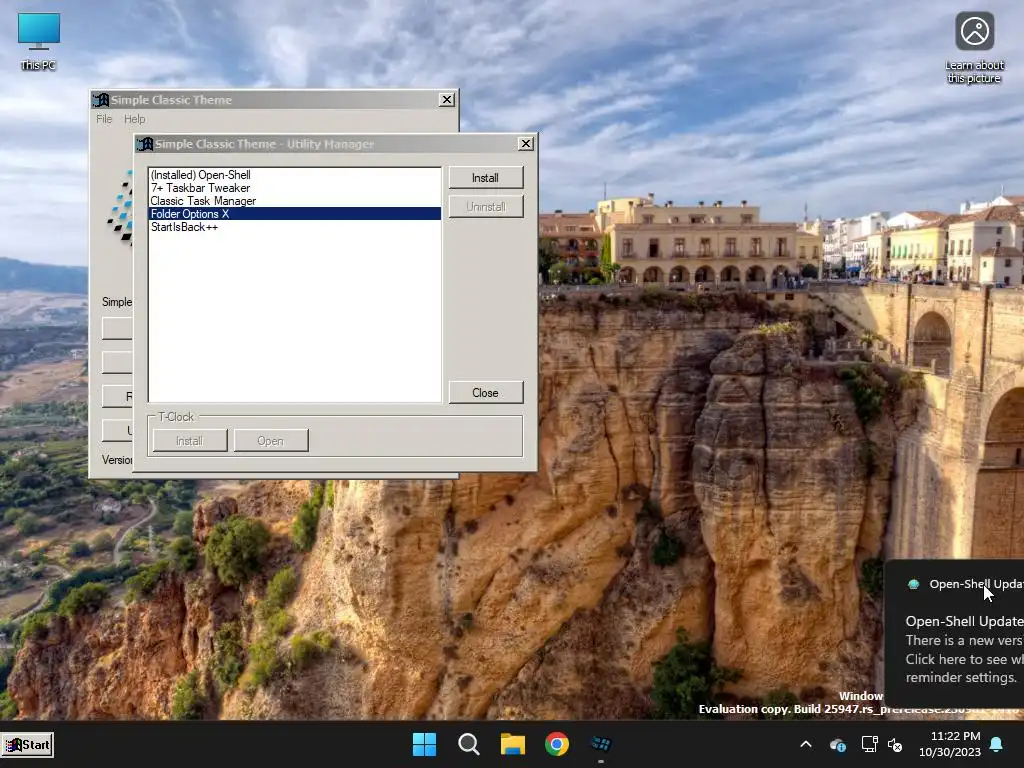Select 7+ Taskbar Tweaker entry
The height and width of the screenshot is (768, 1024).
tap(295, 188)
